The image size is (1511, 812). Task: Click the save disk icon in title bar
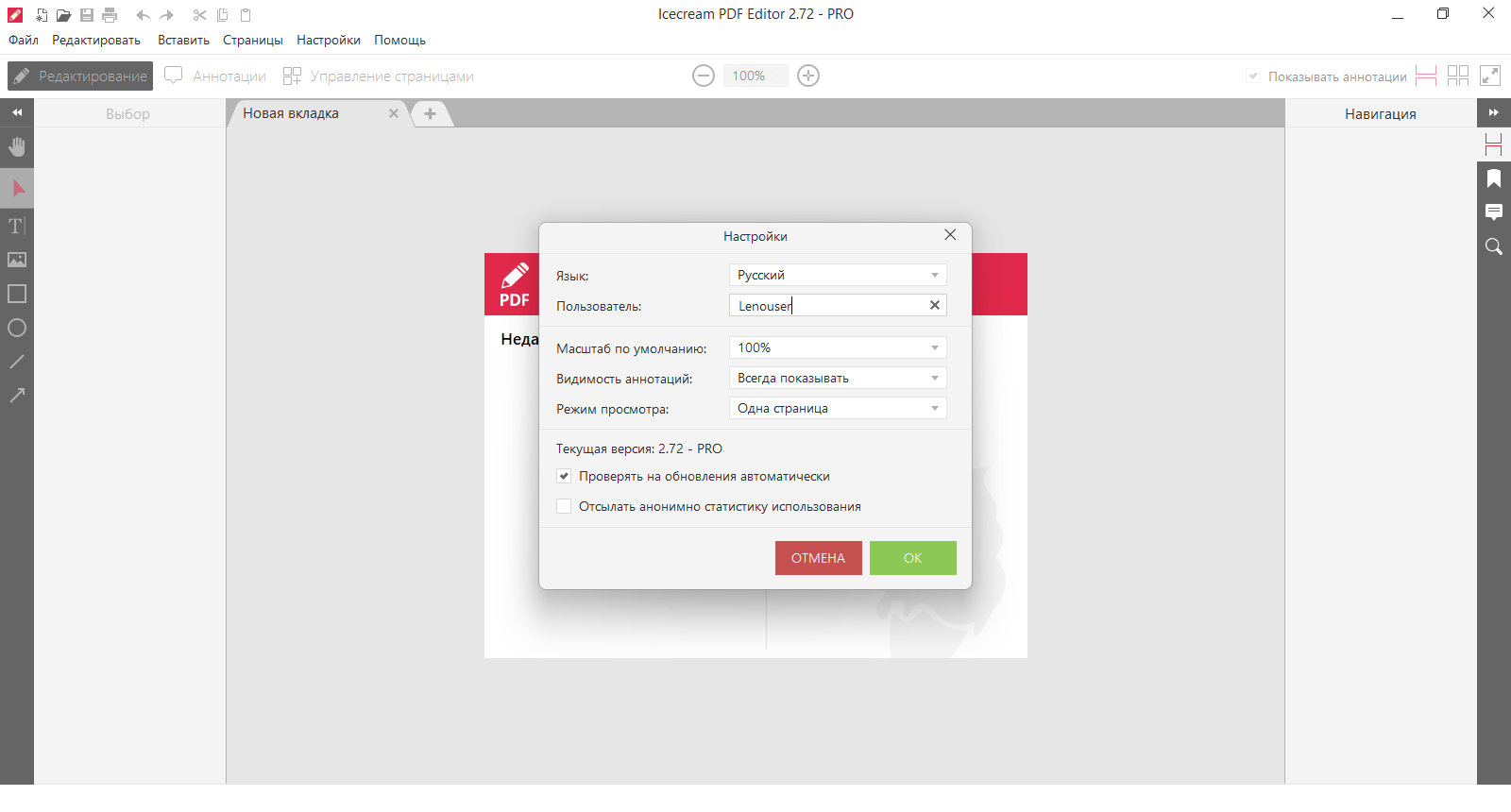(87, 15)
